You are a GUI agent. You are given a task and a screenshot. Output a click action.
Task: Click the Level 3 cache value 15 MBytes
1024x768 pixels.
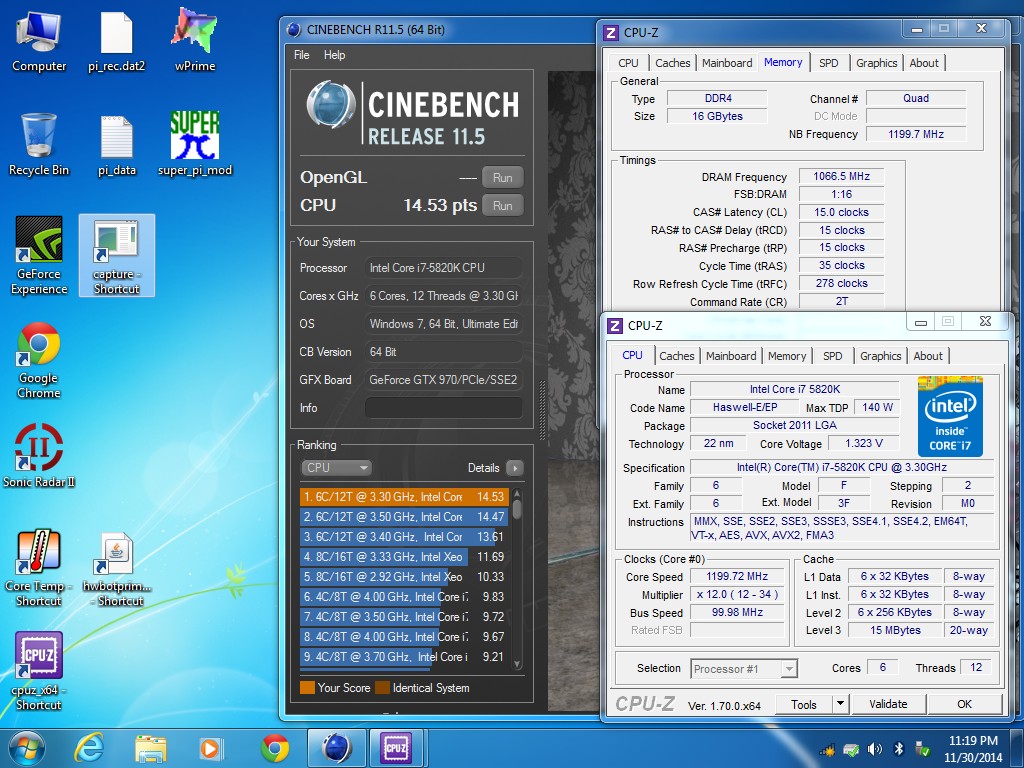[x=895, y=630]
